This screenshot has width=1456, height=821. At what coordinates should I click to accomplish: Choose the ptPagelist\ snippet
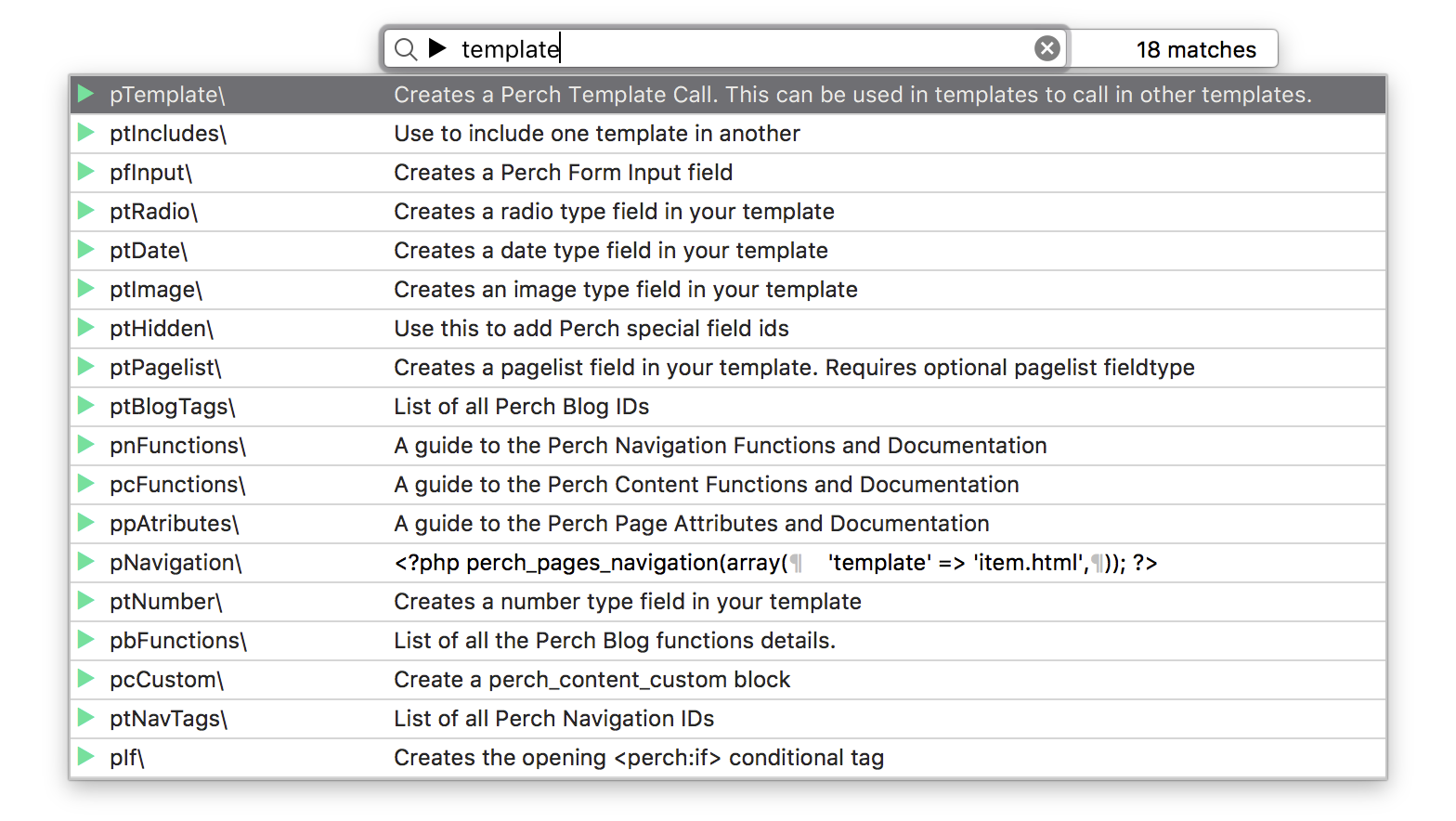click(x=165, y=368)
